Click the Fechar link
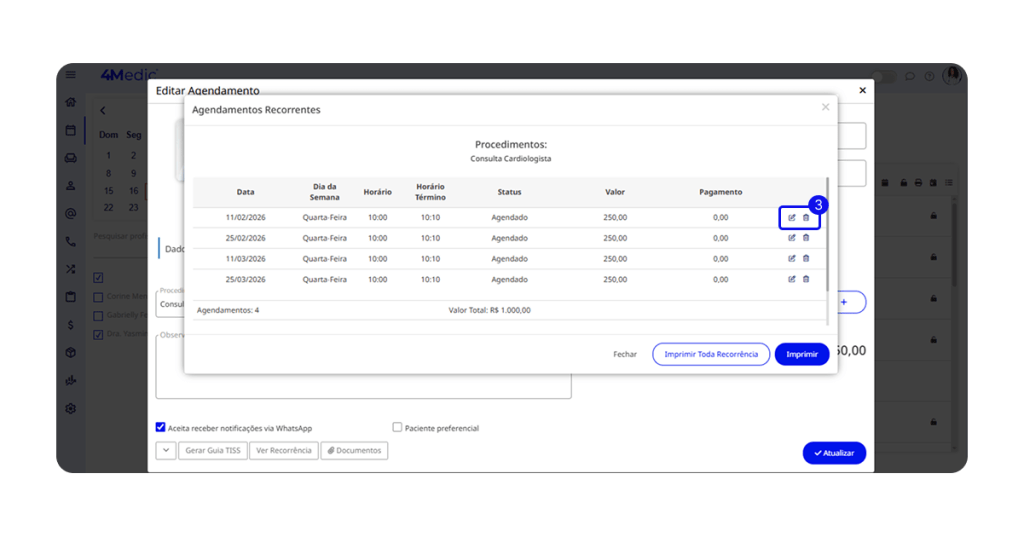This screenshot has width=1024, height=537. coord(625,354)
